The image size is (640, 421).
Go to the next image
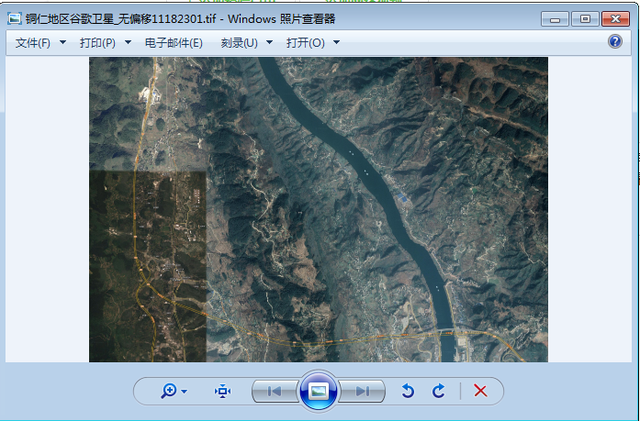362,391
